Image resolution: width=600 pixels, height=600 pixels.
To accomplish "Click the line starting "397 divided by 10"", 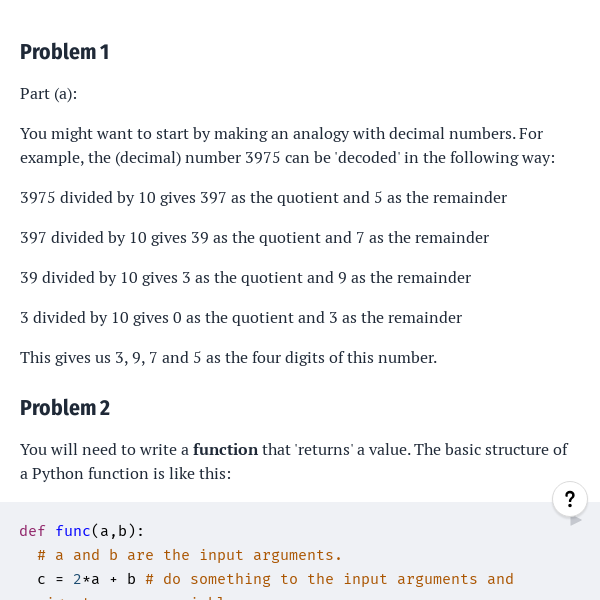I will click(x=254, y=238).
